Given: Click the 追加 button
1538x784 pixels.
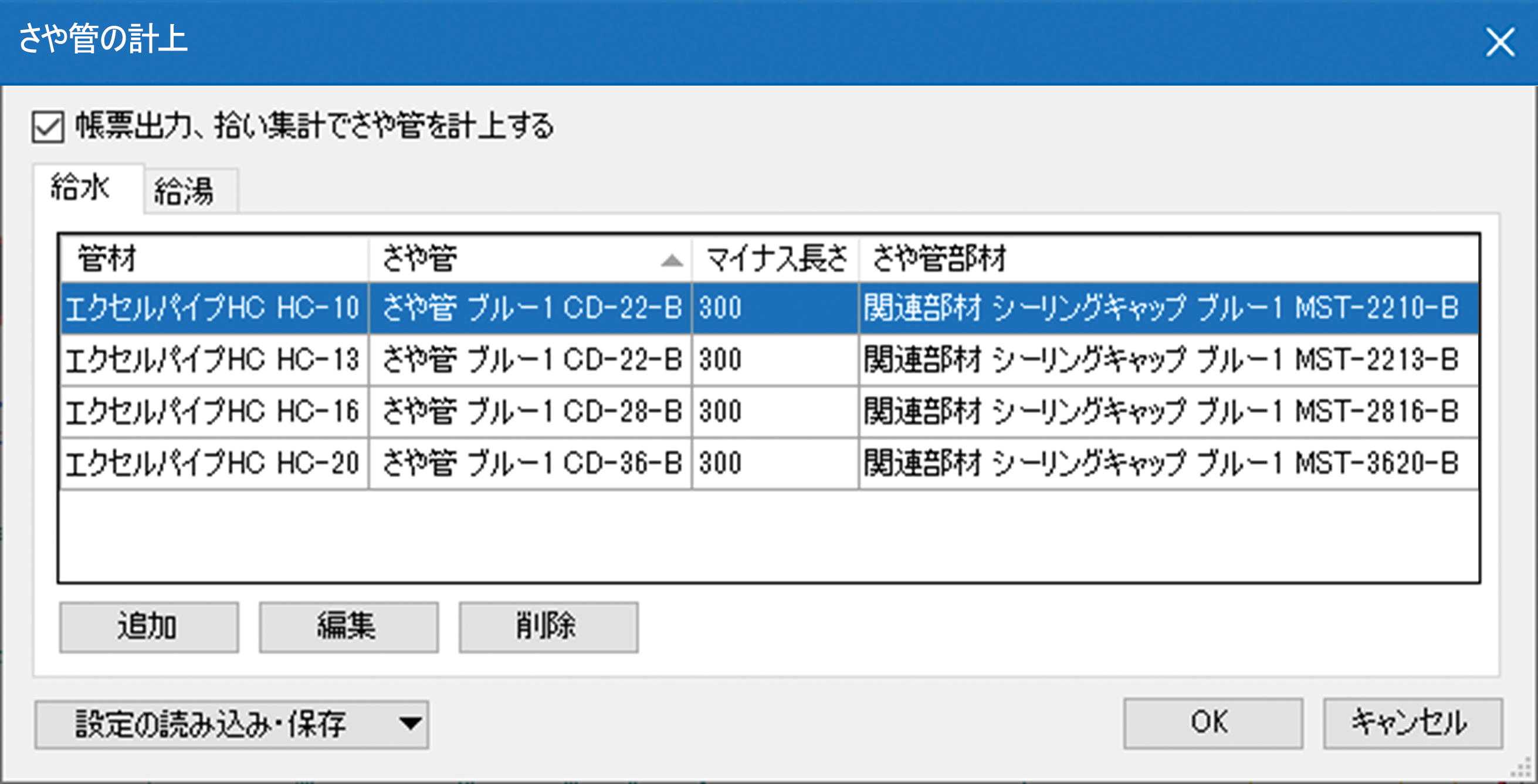Looking at the screenshot, I should click(x=148, y=626).
